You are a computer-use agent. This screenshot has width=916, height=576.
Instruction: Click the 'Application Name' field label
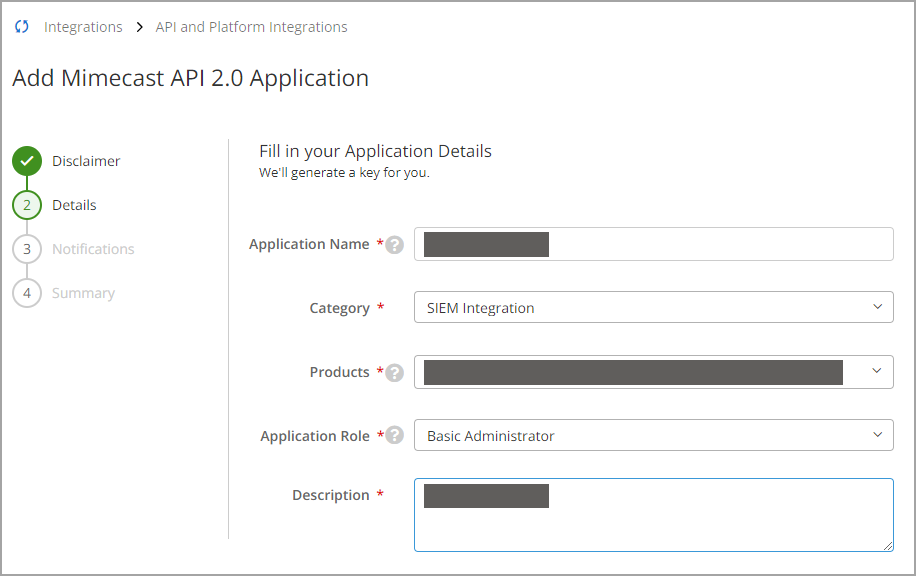(309, 244)
